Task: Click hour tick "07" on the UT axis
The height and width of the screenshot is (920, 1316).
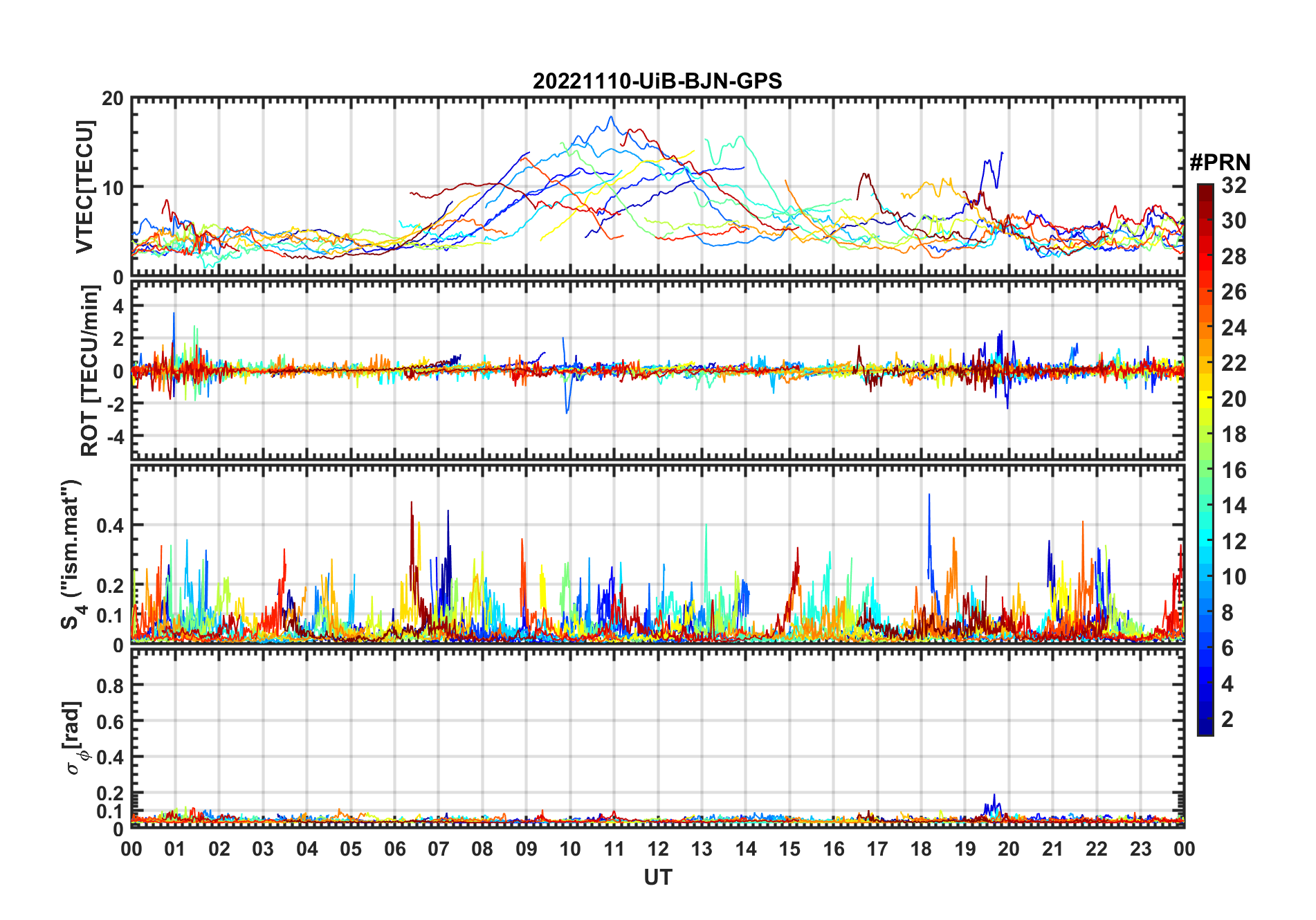Action: click(439, 849)
